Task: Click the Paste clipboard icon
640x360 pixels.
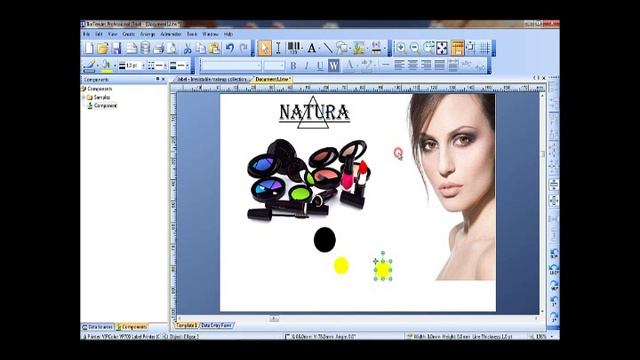Action: tap(214, 48)
